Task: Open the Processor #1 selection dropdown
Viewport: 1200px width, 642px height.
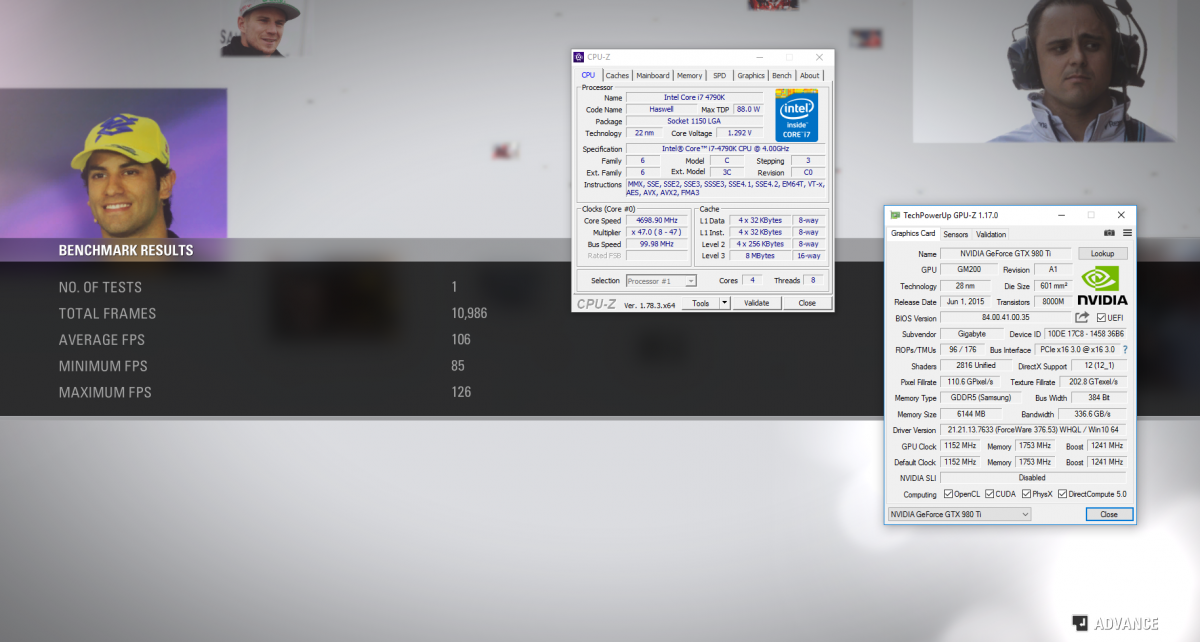Action: click(661, 281)
